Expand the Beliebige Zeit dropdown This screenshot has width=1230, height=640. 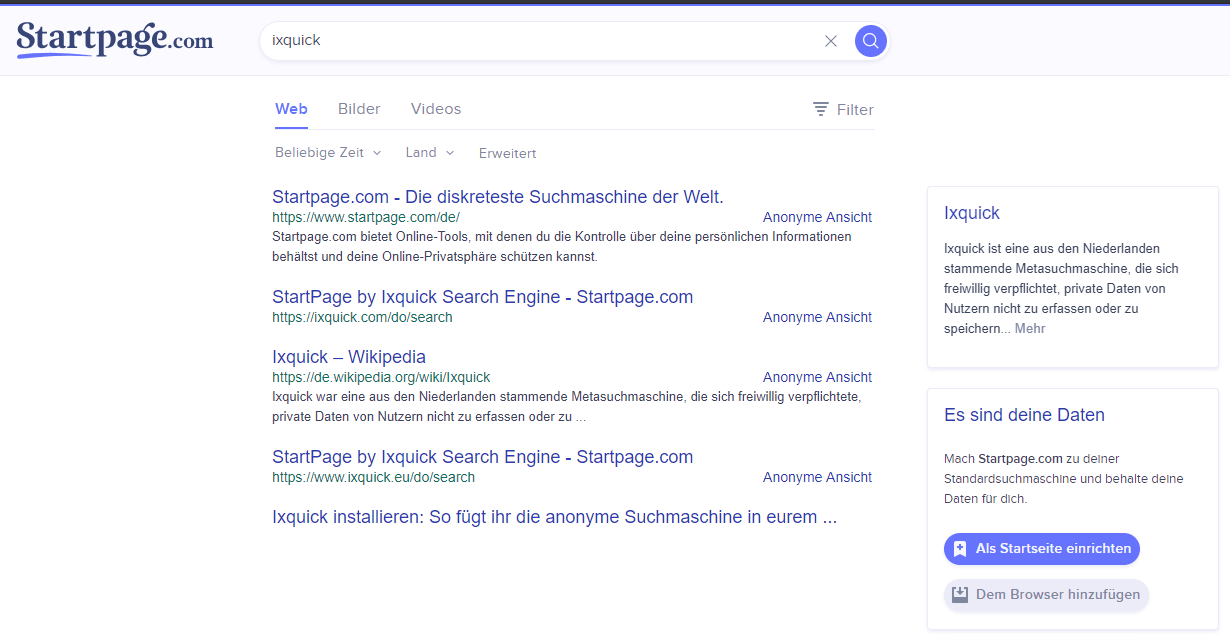(329, 153)
